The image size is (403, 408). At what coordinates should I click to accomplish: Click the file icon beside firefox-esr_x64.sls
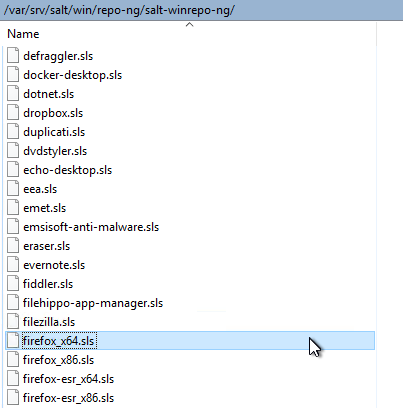click(13, 378)
